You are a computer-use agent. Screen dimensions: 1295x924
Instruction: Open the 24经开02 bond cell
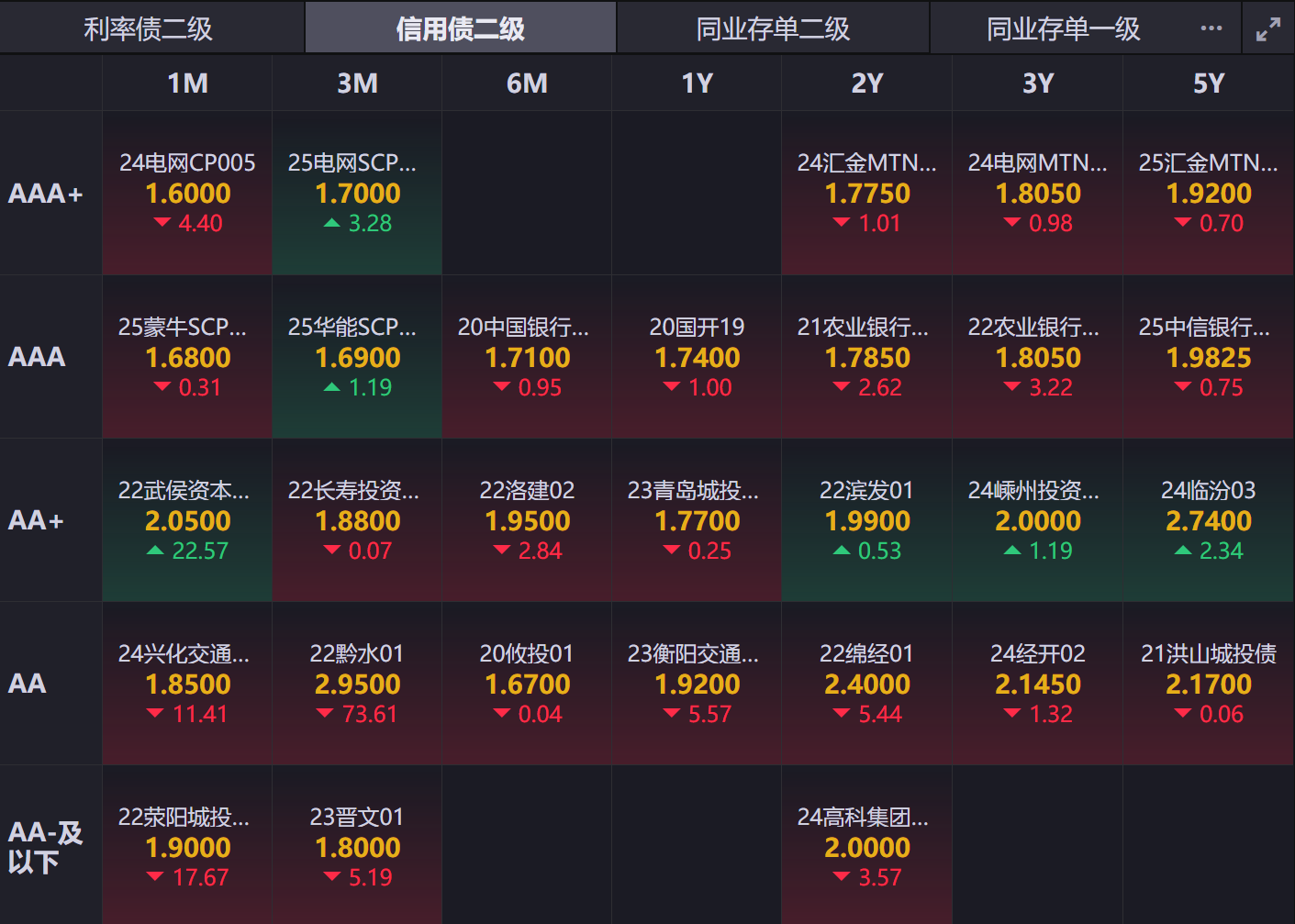[1038, 684]
